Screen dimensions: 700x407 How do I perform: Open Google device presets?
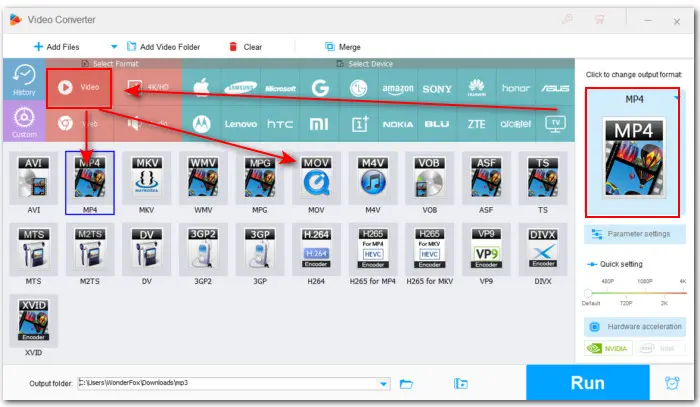(320, 87)
